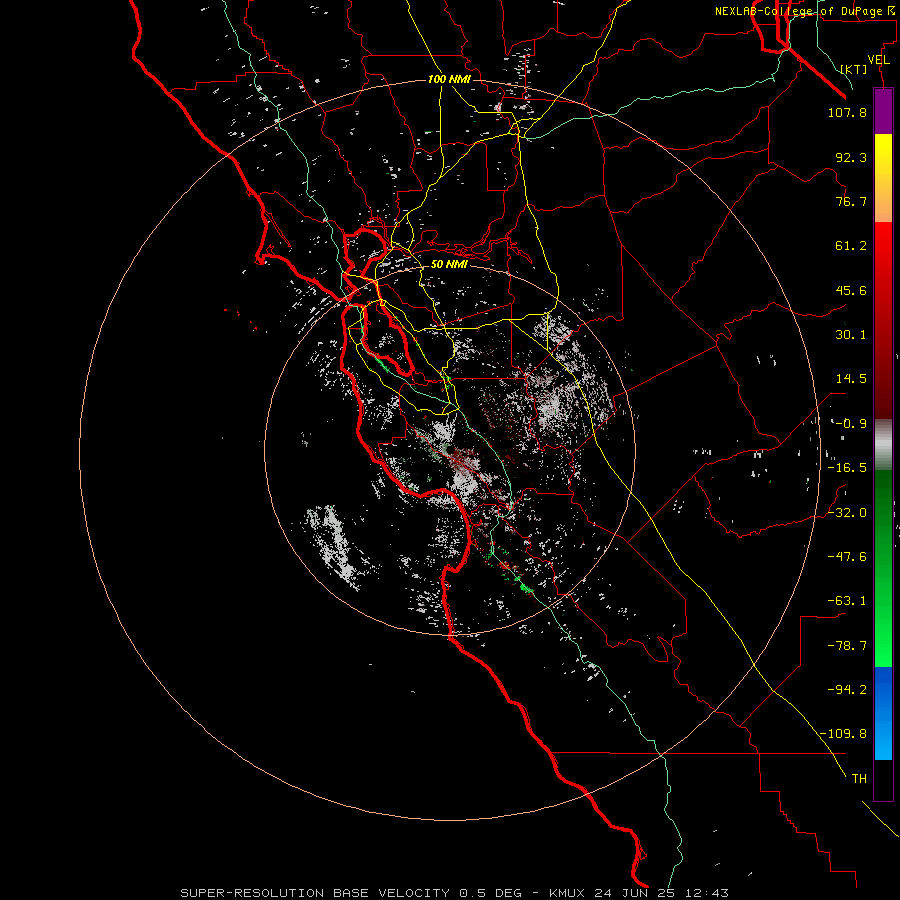
Task: Click the 92.3 legend value
Action: (851, 157)
